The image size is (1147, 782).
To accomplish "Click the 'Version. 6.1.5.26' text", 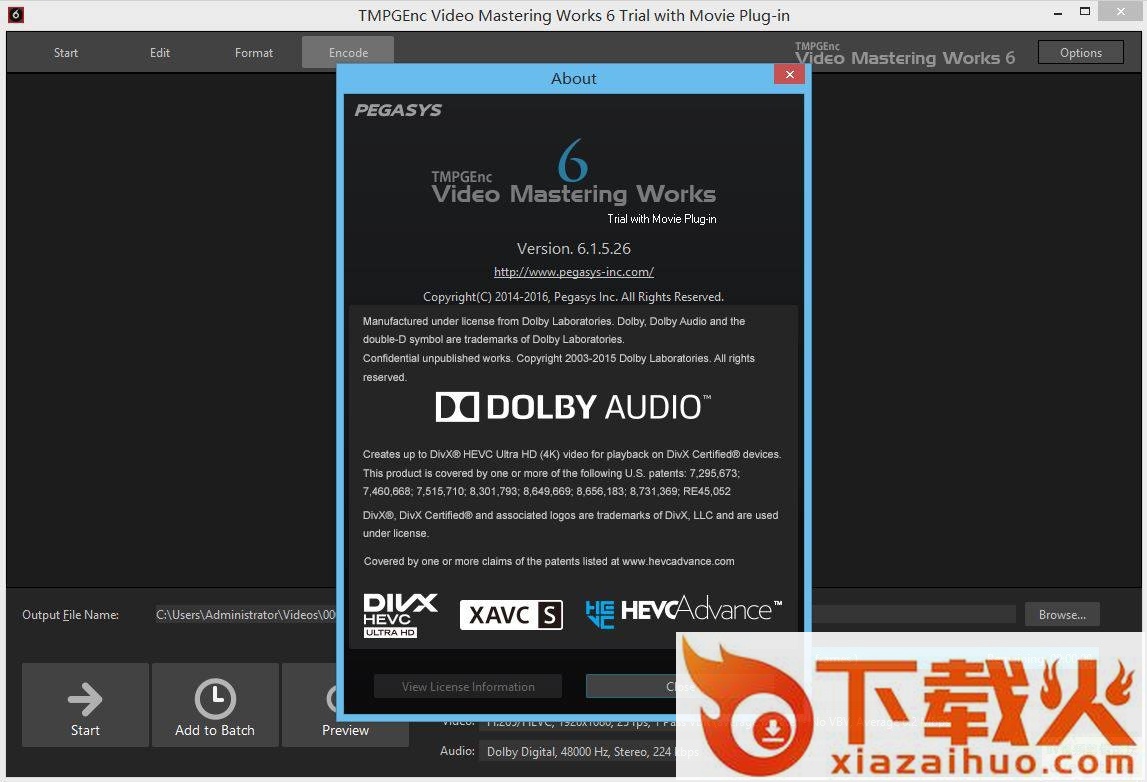I will click(574, 249).
